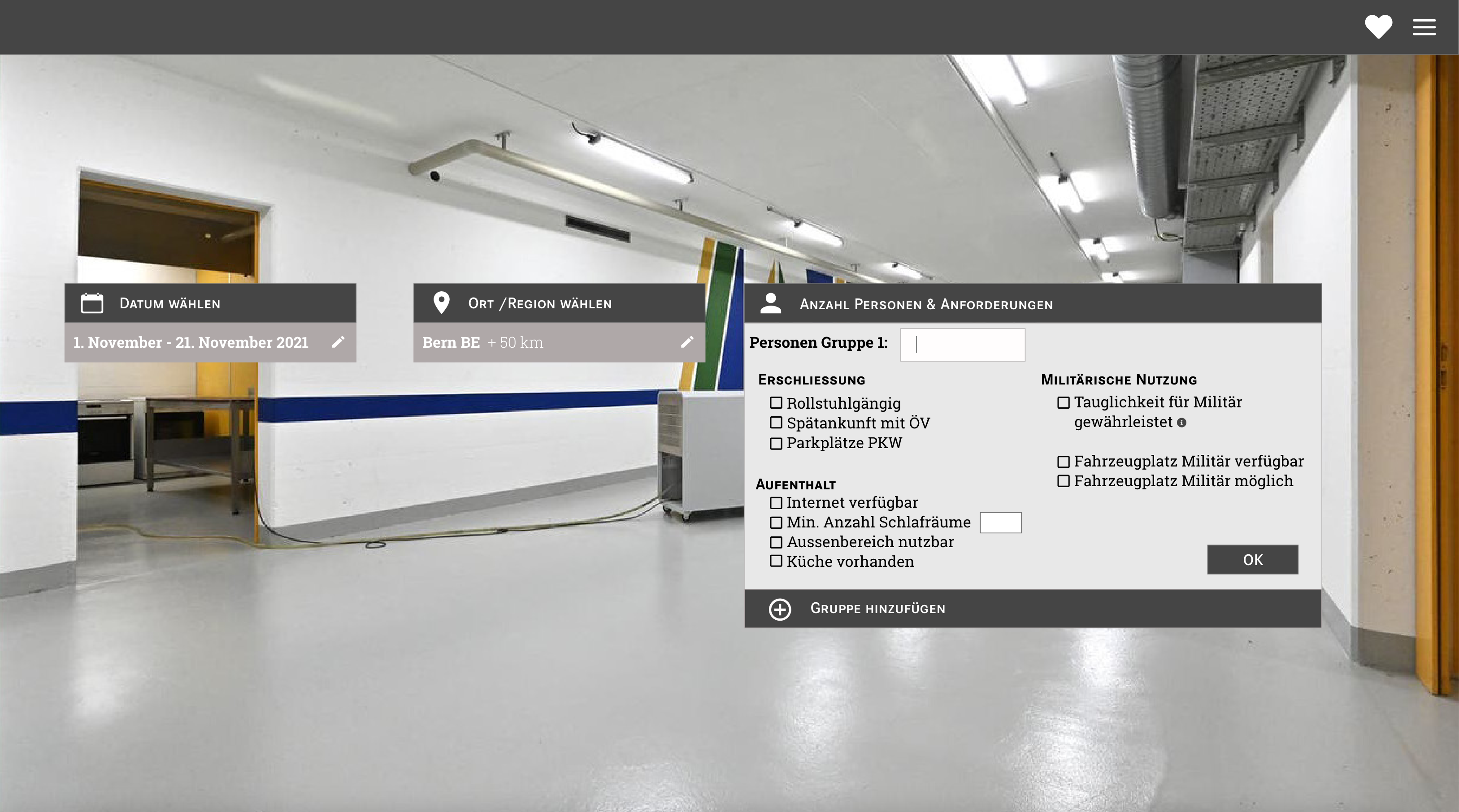
Task: Click Gruppe hinzufügen bar
Action: pyautogui.click(x=1033, y=608)
